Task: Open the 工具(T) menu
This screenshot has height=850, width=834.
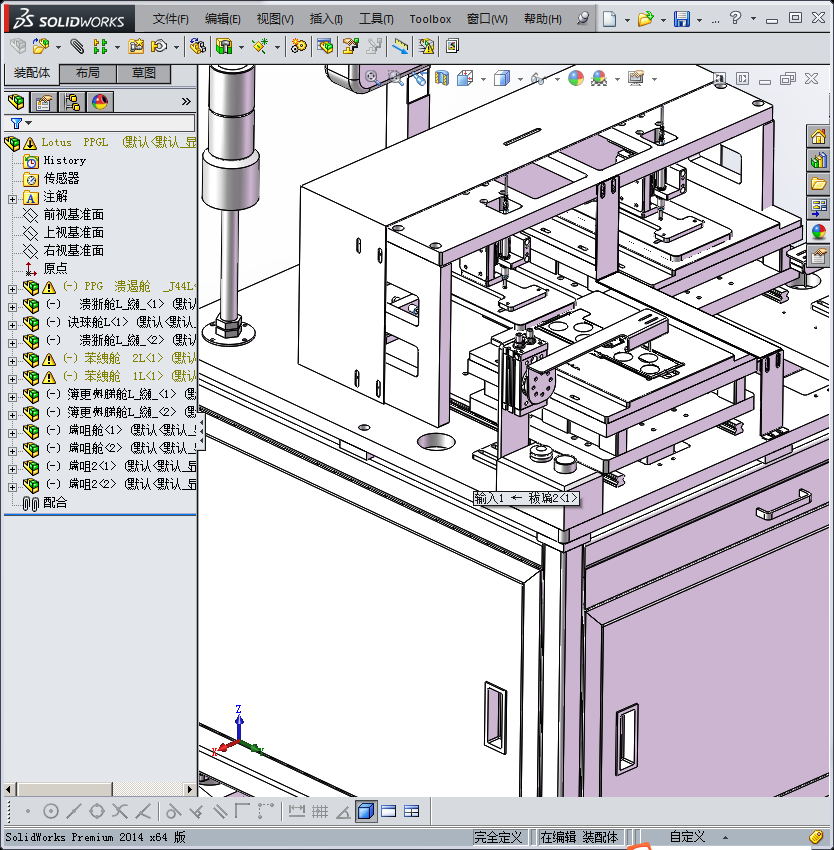Action: [x=376, y=19]
